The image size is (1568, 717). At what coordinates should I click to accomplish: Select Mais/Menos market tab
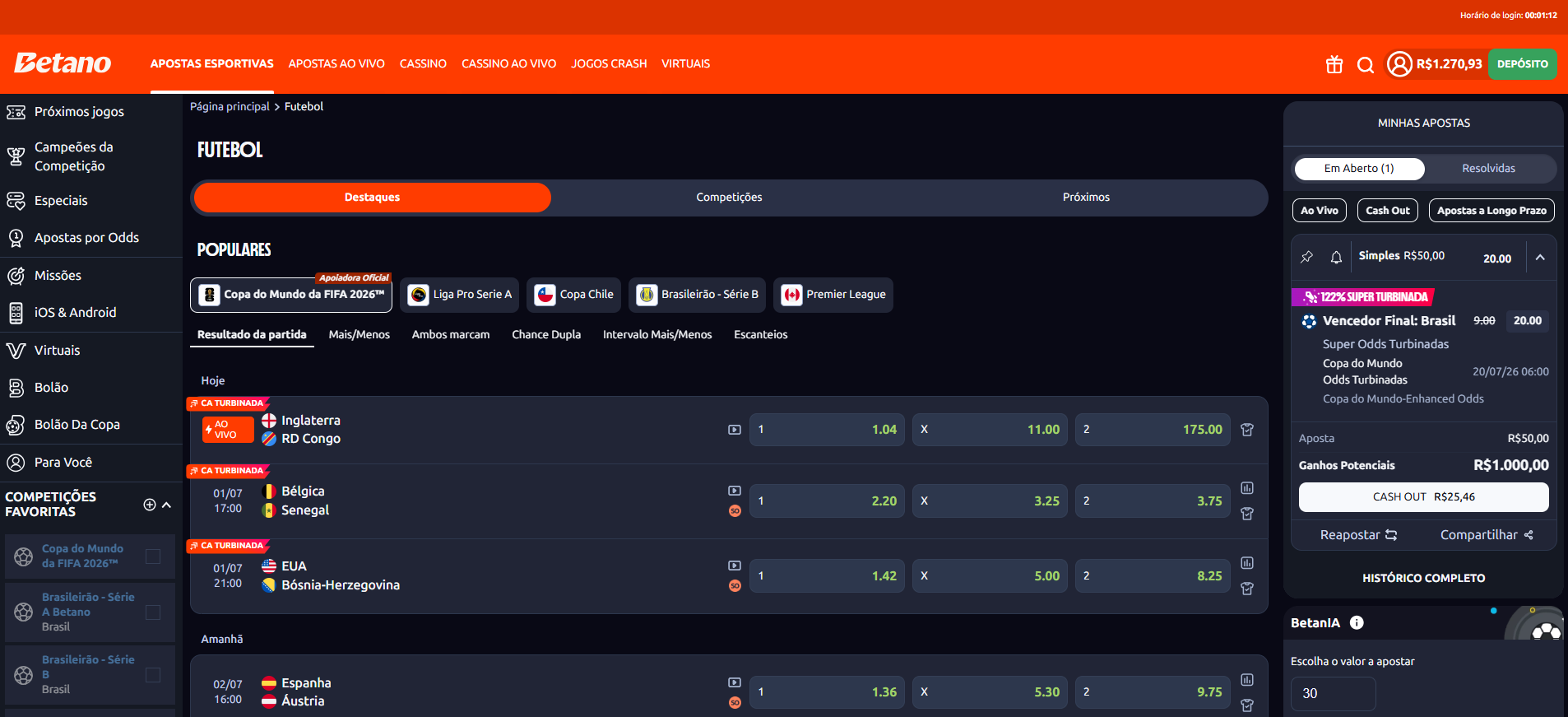tap(360, 335)
